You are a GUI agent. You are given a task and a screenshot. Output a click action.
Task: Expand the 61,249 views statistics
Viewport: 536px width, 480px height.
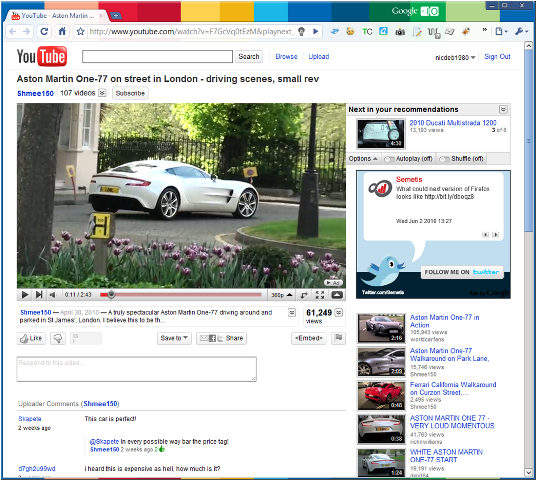[x=339, y=312]
